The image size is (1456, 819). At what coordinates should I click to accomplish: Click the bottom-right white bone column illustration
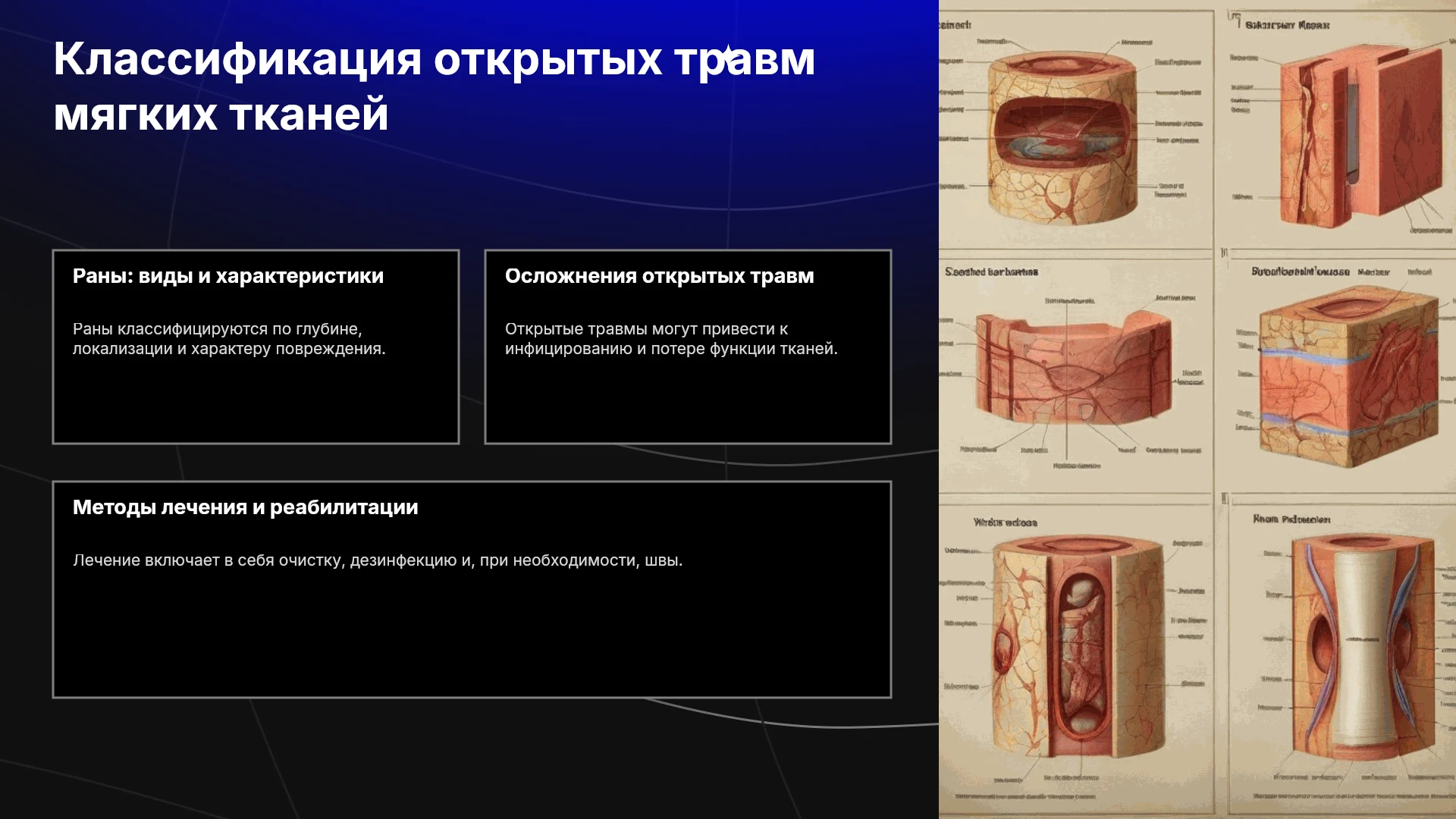(x=1363, y=648)
